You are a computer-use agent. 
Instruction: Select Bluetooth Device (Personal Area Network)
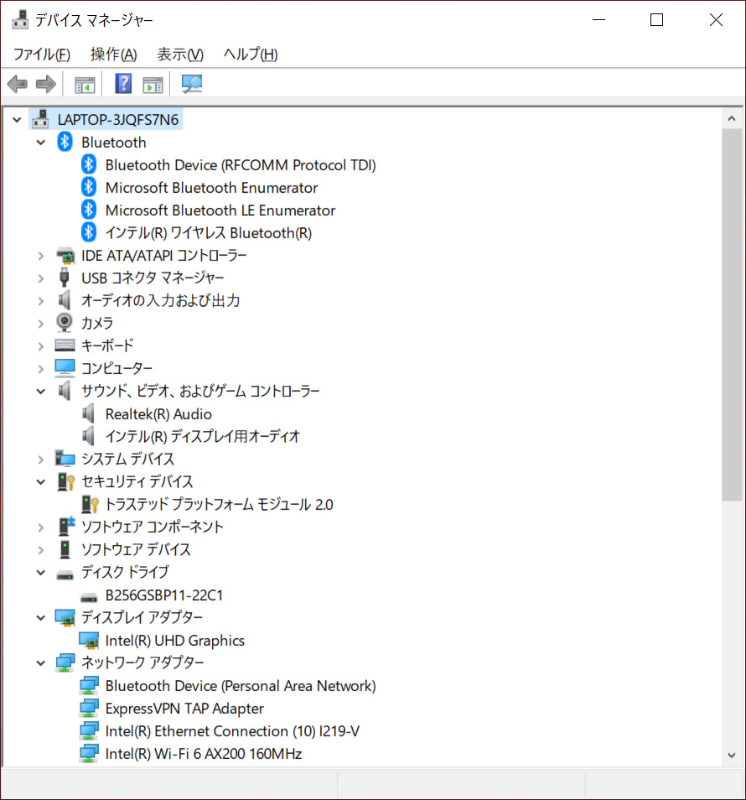[240, 686]
